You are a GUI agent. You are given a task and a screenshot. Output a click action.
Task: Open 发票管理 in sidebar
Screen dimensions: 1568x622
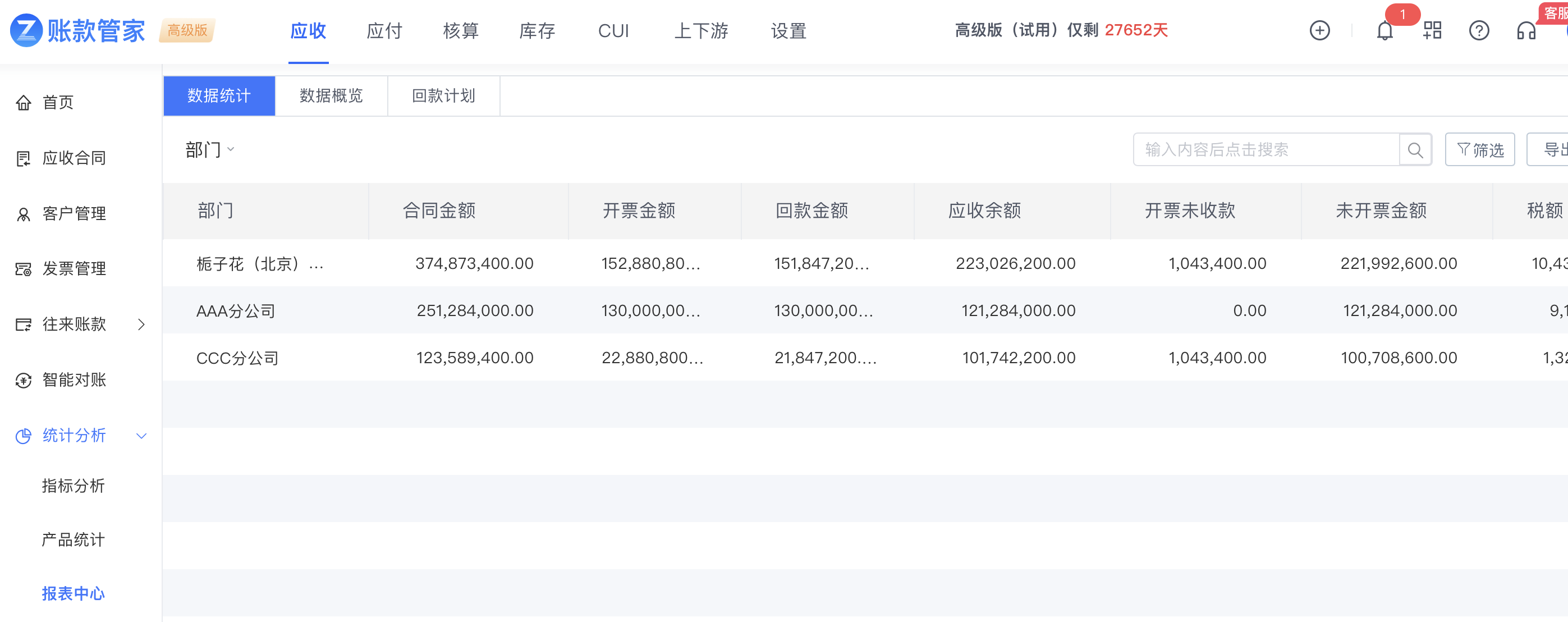pos(74,269)
